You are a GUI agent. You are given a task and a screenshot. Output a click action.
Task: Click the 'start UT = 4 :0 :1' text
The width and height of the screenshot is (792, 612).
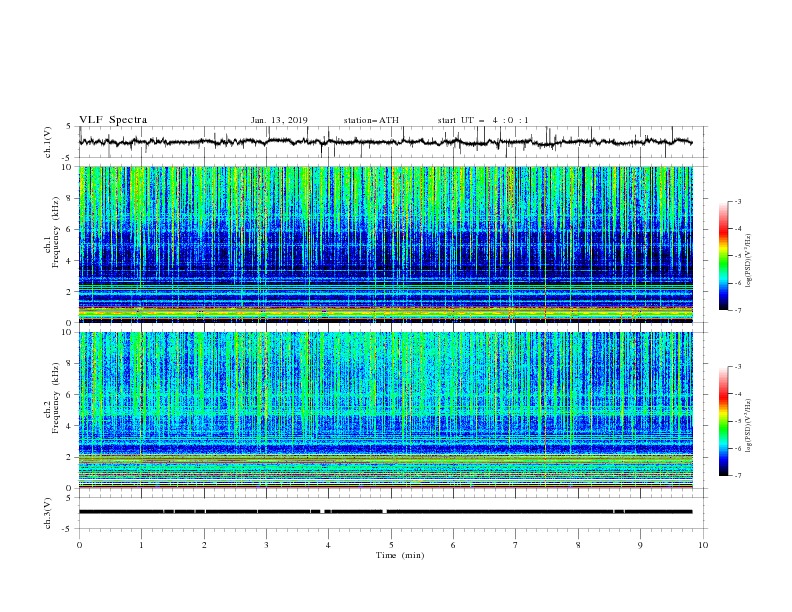483,120
